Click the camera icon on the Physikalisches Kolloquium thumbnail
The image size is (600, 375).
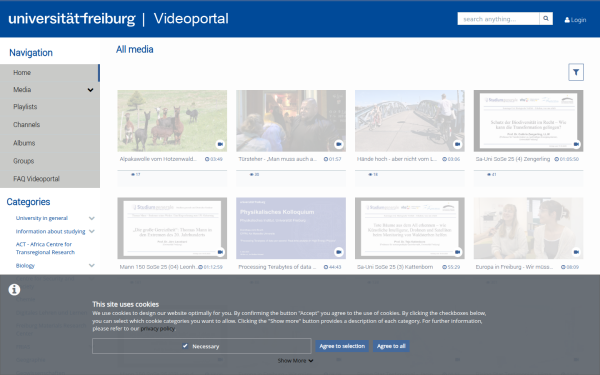(x=339, y=252)
